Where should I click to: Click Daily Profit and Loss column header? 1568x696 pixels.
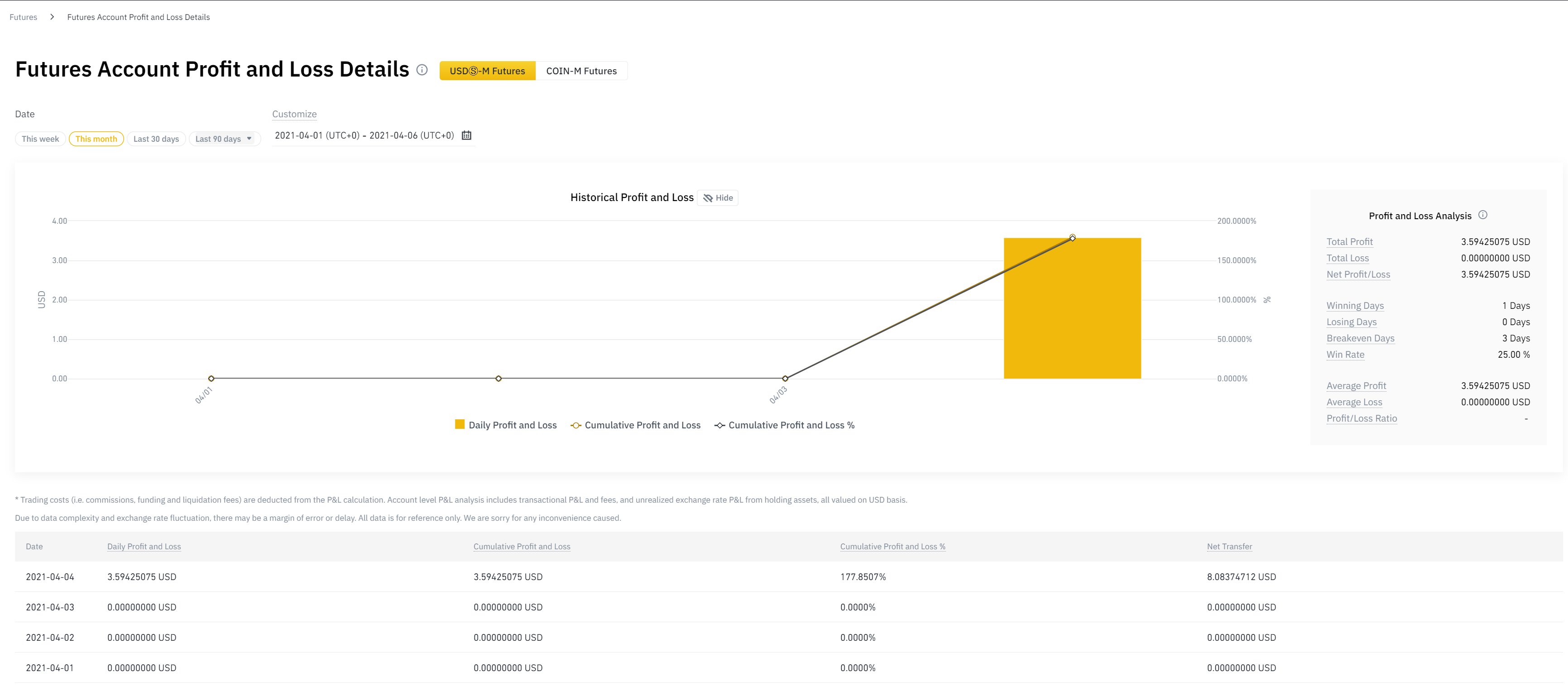pyautogui.click(x=144, y=547)
